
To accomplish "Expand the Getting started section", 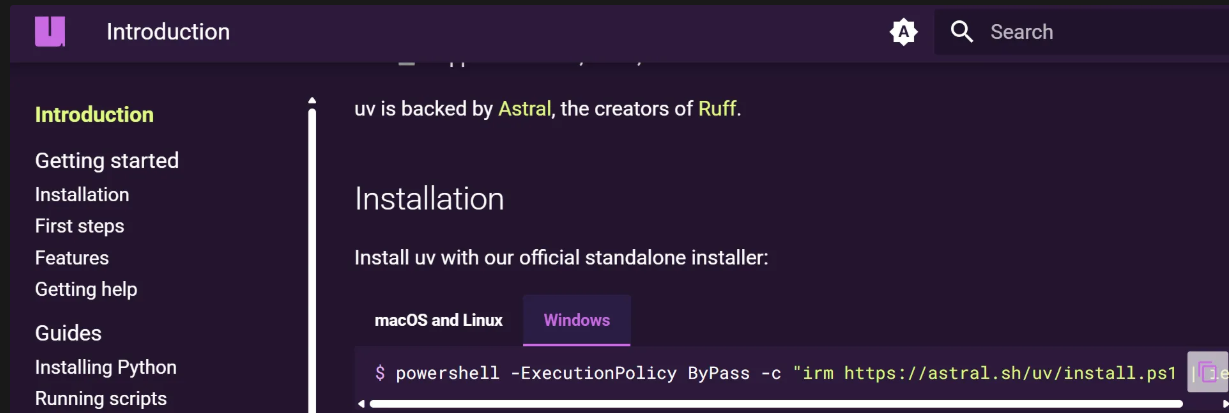I will pyautogui.click(x=107, y=160).
